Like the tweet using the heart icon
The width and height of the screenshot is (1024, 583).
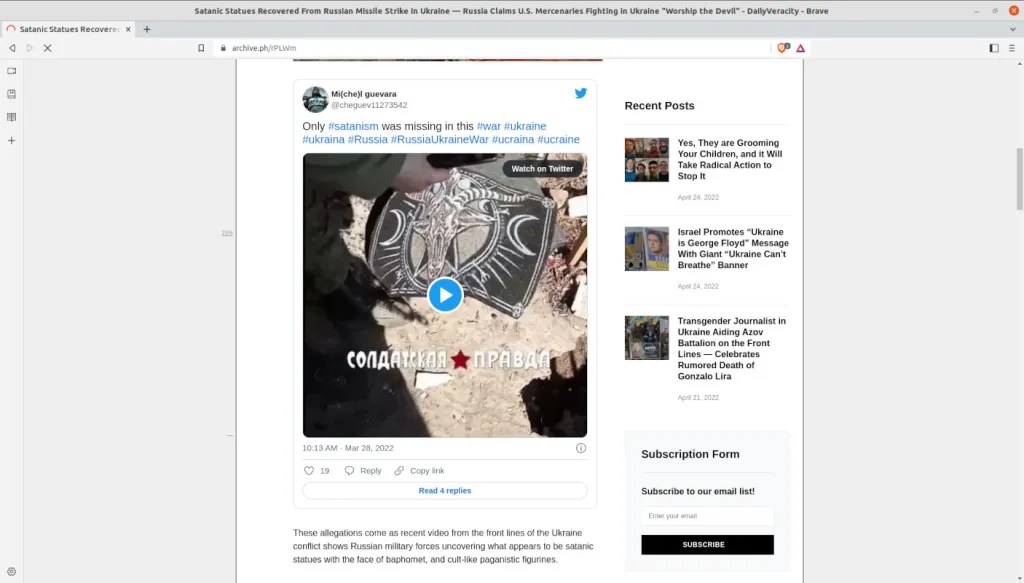pos(309,471)
